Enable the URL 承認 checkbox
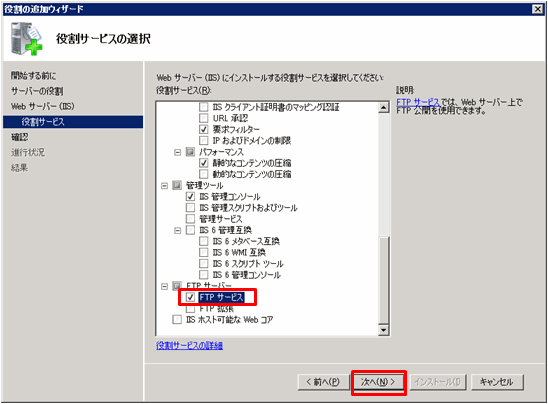 (x=204, y=118)
